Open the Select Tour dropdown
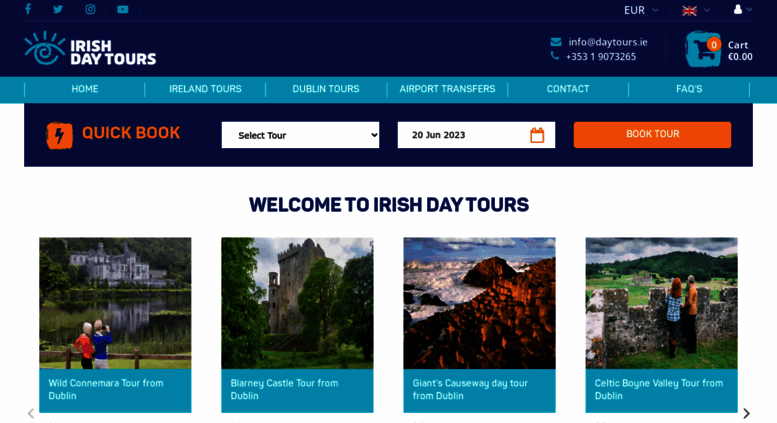777x423 pixels. tap(300, 135)
